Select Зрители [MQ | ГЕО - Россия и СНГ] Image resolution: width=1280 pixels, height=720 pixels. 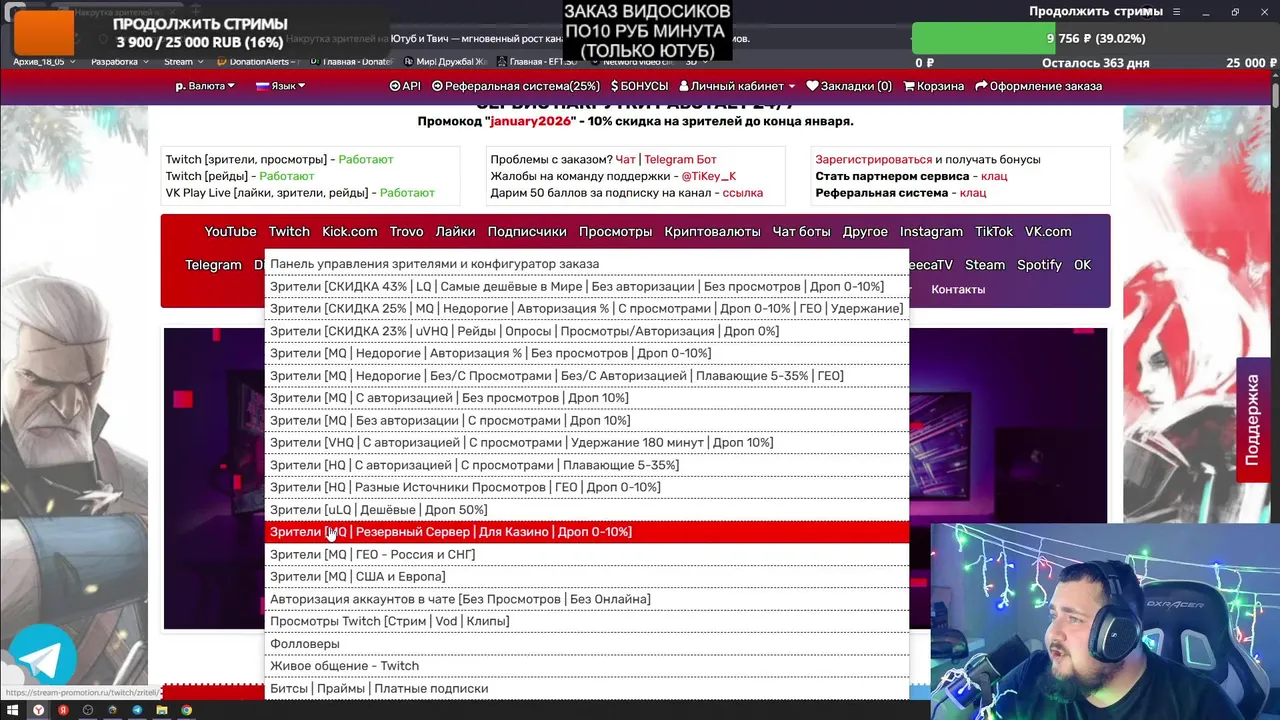[587, 554]
